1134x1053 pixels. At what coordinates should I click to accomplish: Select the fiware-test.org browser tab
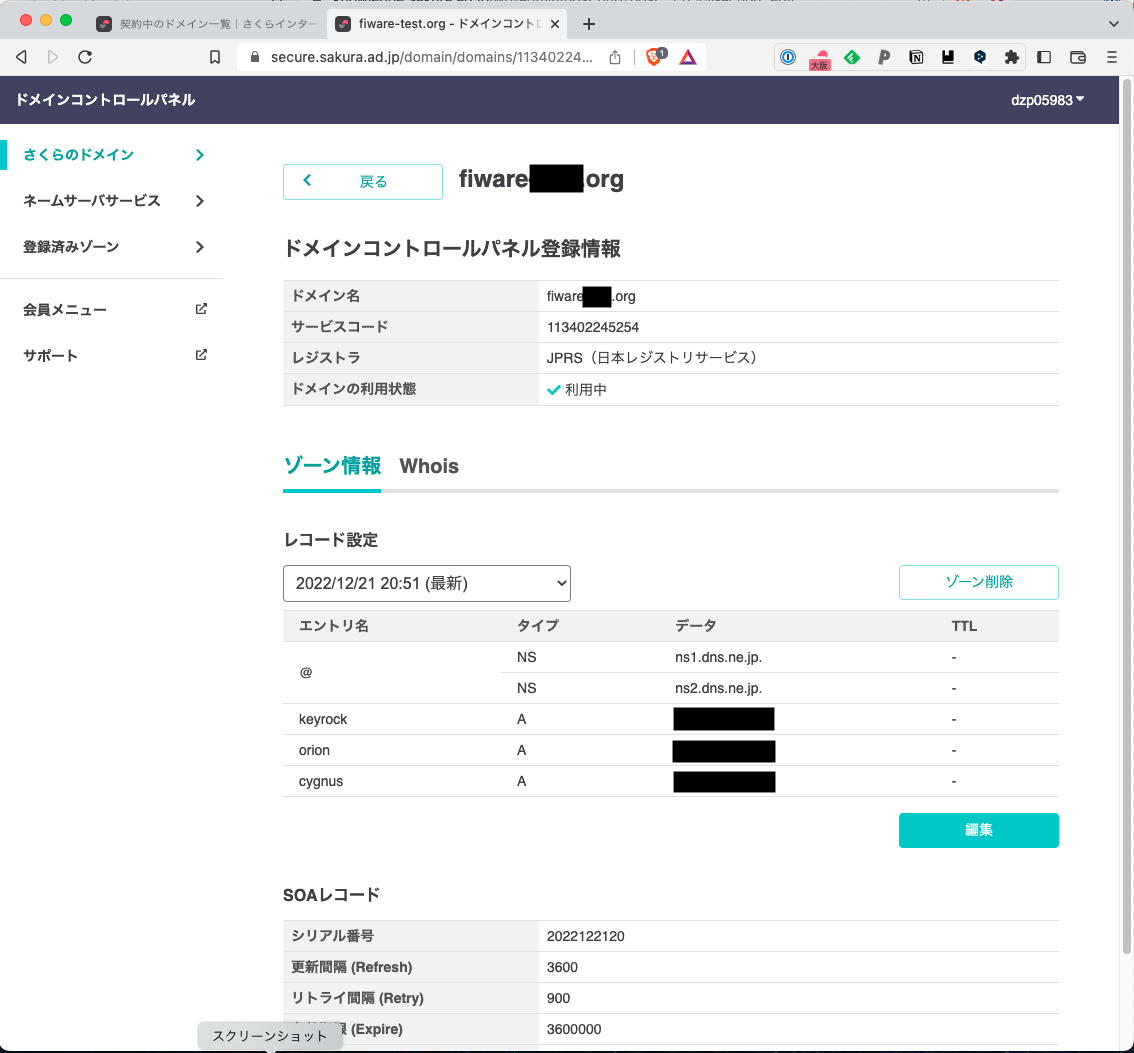coord(448,24)
